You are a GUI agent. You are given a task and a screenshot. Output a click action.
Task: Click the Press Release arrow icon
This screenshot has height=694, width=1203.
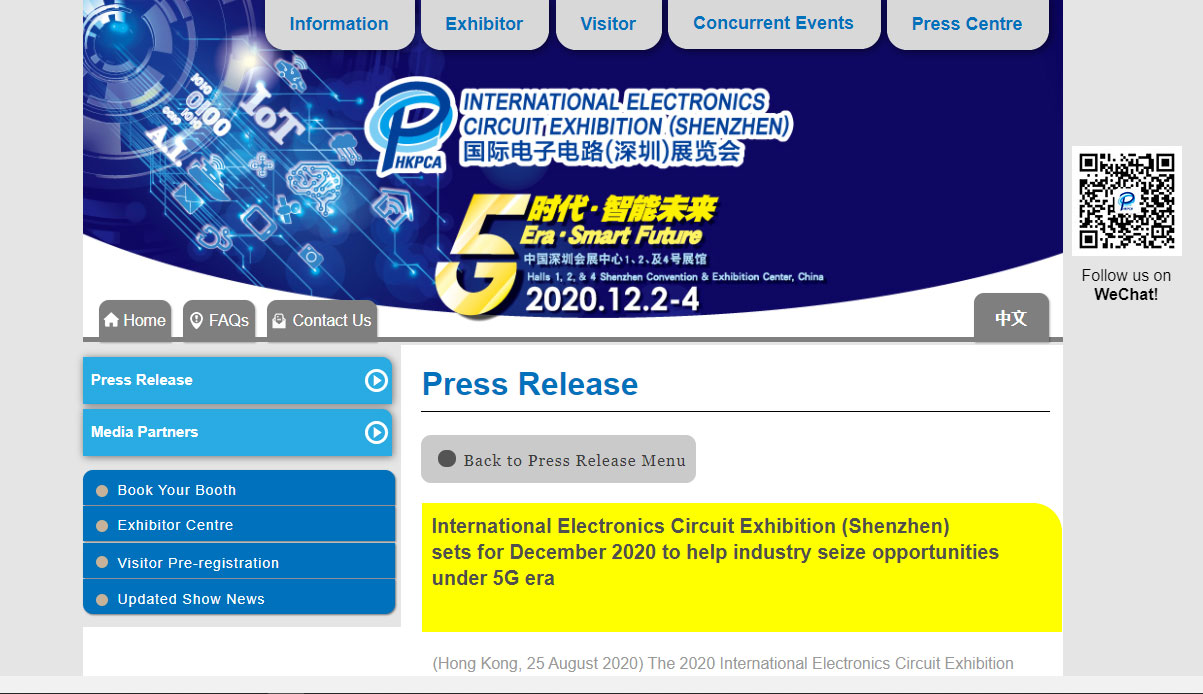(x=376, y=380)
